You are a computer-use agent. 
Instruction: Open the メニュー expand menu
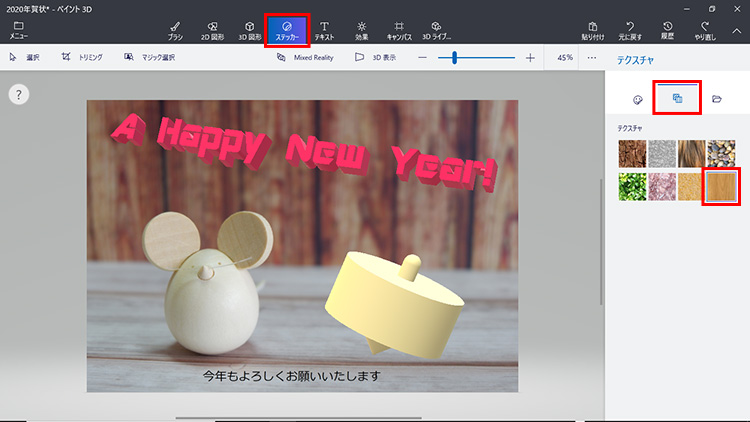click(x=18, y=28)
